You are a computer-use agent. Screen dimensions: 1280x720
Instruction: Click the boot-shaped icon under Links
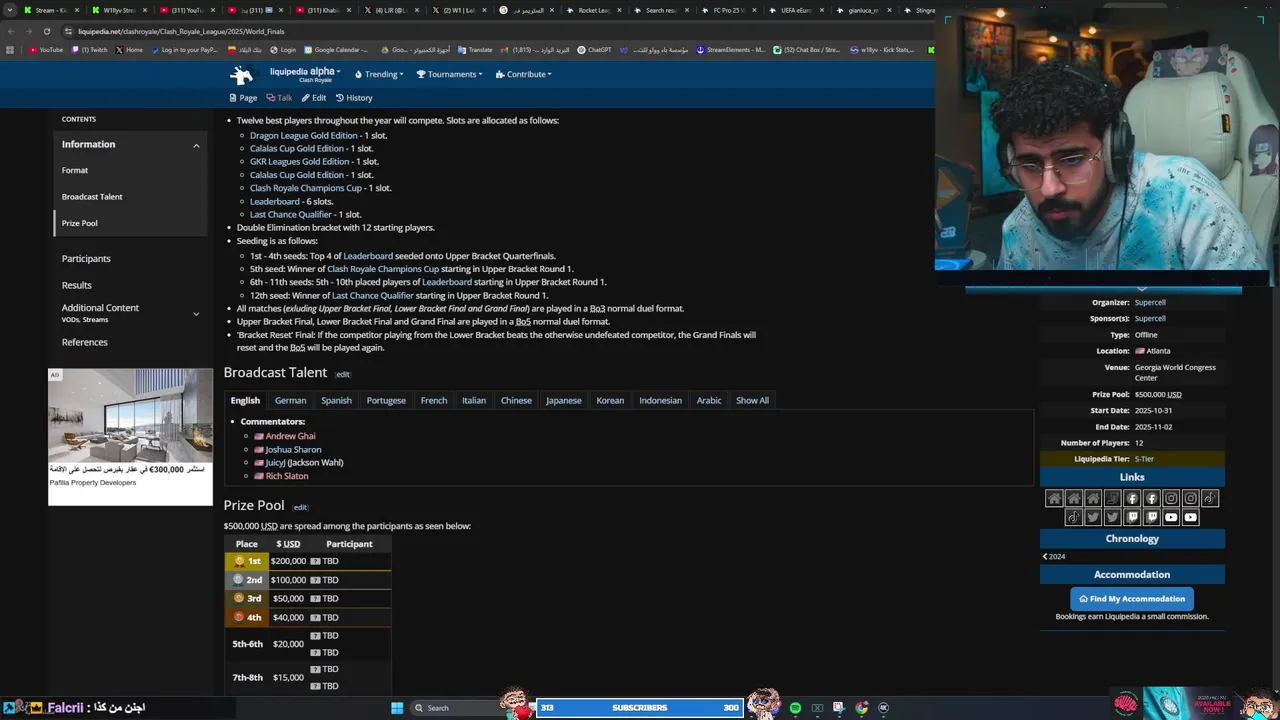pos(1112,498)
